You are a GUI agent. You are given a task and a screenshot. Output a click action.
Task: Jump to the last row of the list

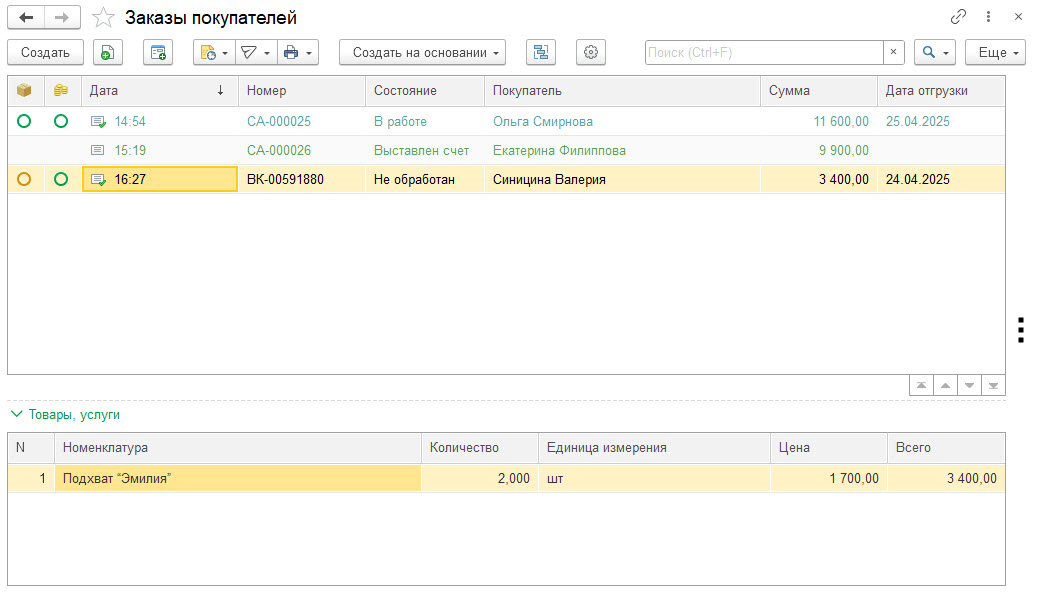tap(993, 385)
